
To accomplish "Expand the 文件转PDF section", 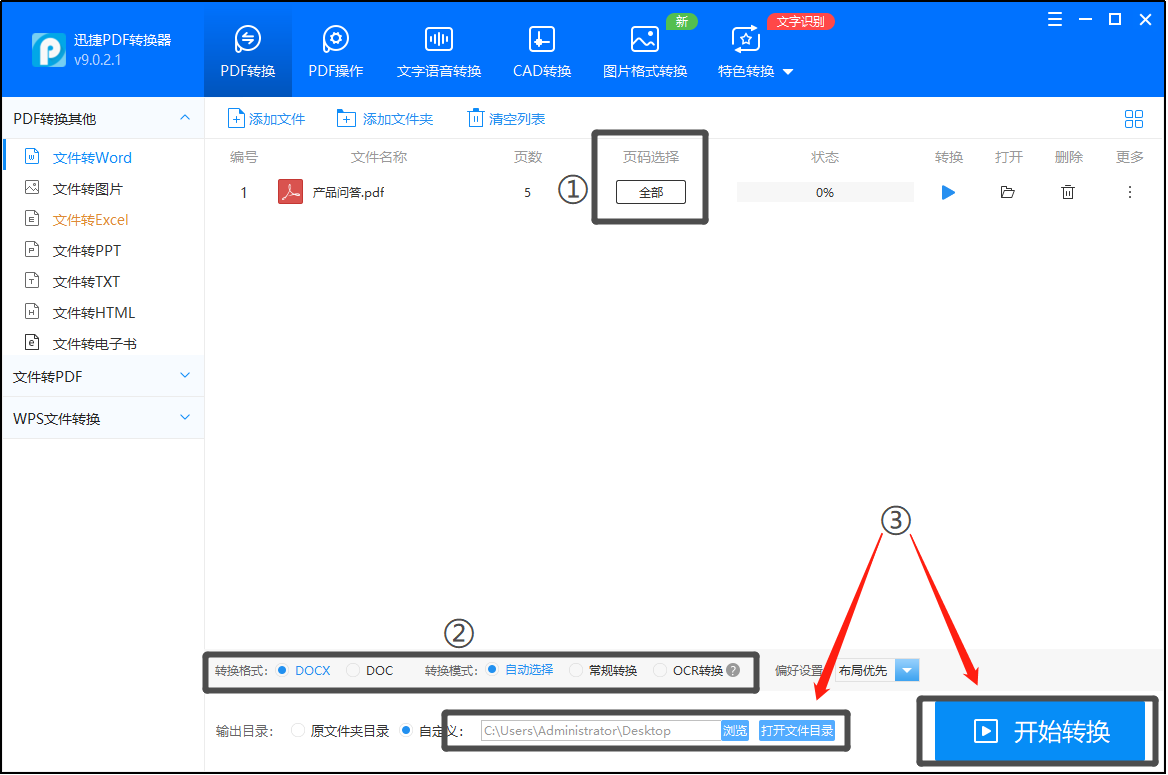I will coord(185,376).
